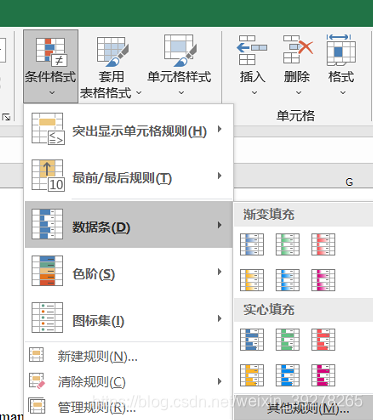Screen dimensions: 373x420
Task: Choose 管理规则(R)... menu entry
Action: [129, 406]
